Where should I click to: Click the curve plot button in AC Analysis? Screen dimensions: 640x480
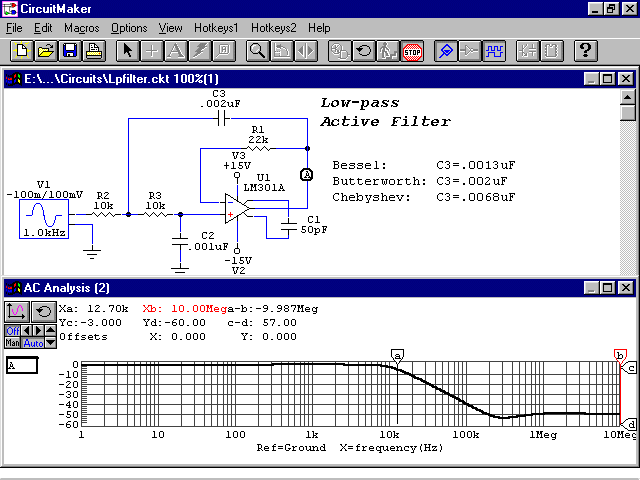pos(18,311)
